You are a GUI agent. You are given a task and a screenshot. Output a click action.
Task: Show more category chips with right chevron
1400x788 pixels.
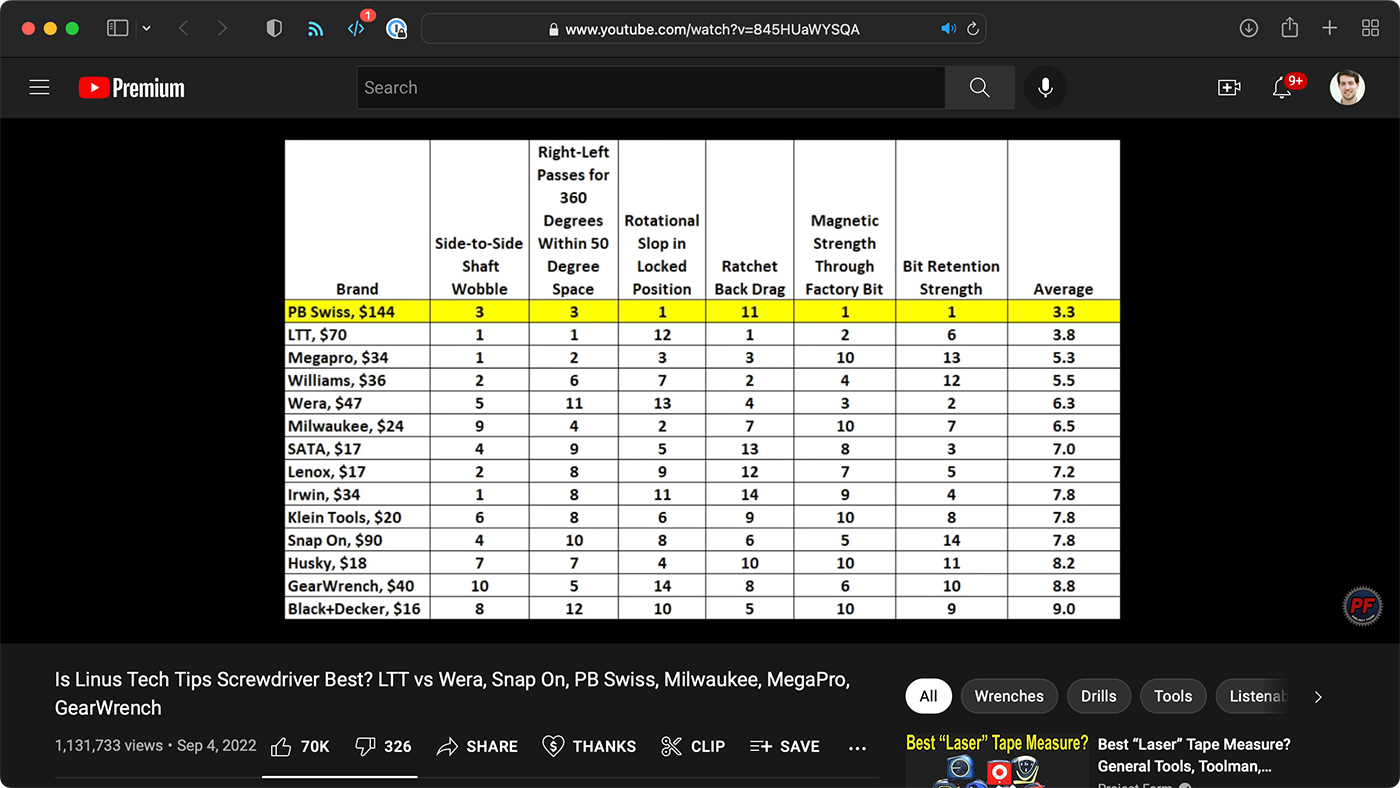1318,697
